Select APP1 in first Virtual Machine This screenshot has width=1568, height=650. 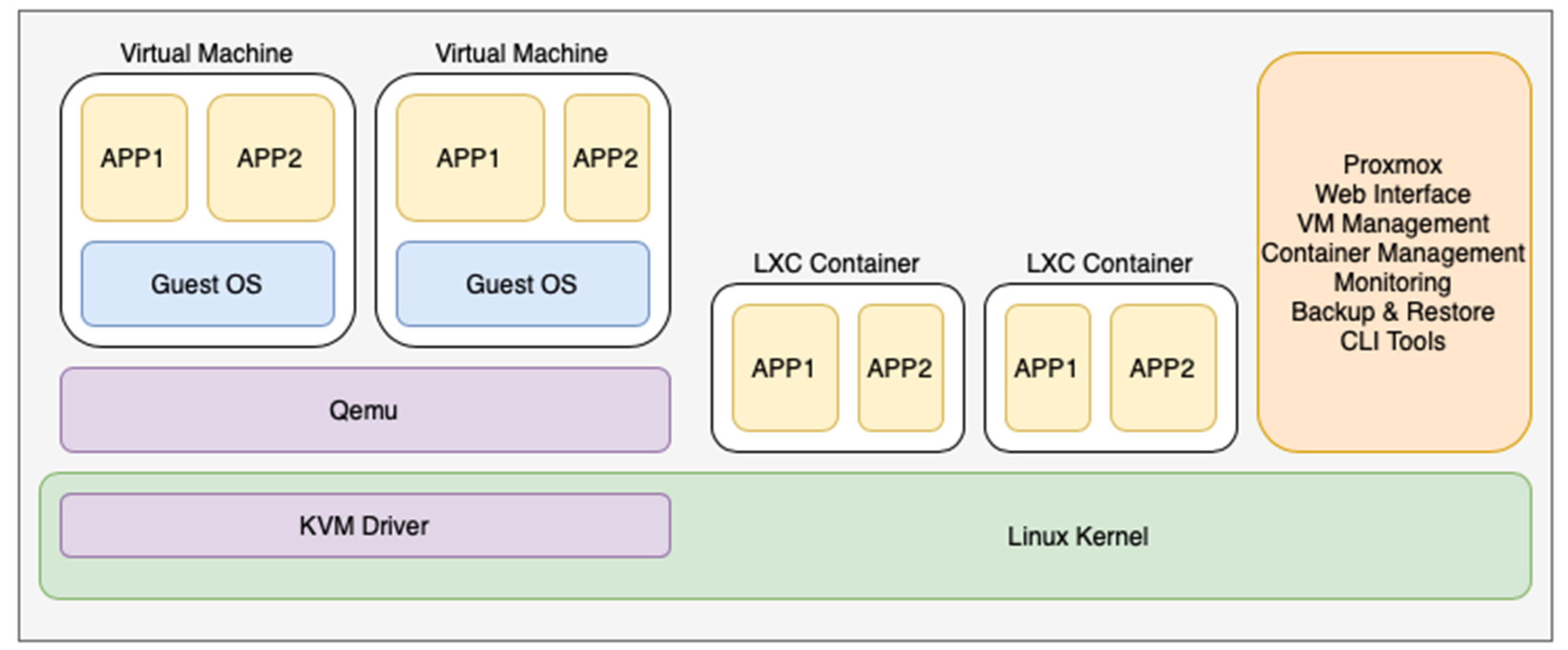(134, 157)
